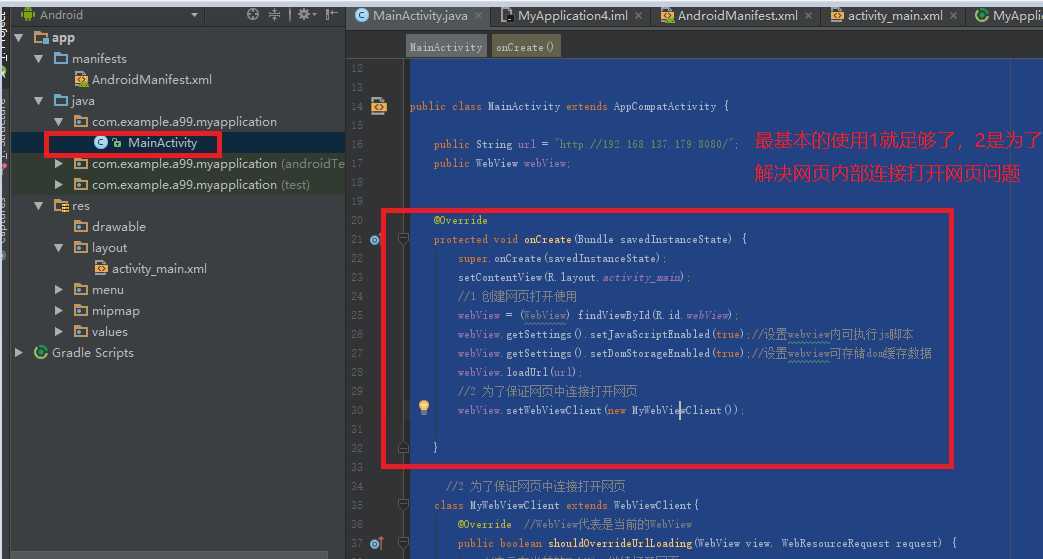The height and width of the screenshot is (559, 1043).
Task: Click the Gradle Scripts icon in project tree
Action: [x=41, y=353]
